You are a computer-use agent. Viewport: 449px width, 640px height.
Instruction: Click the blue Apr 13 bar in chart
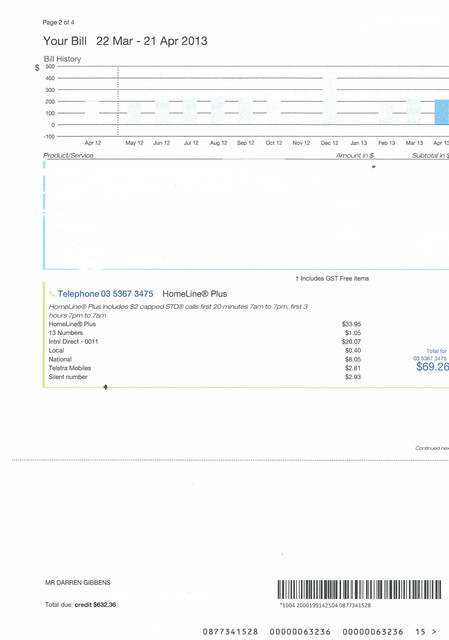click(x=442, y=112)
